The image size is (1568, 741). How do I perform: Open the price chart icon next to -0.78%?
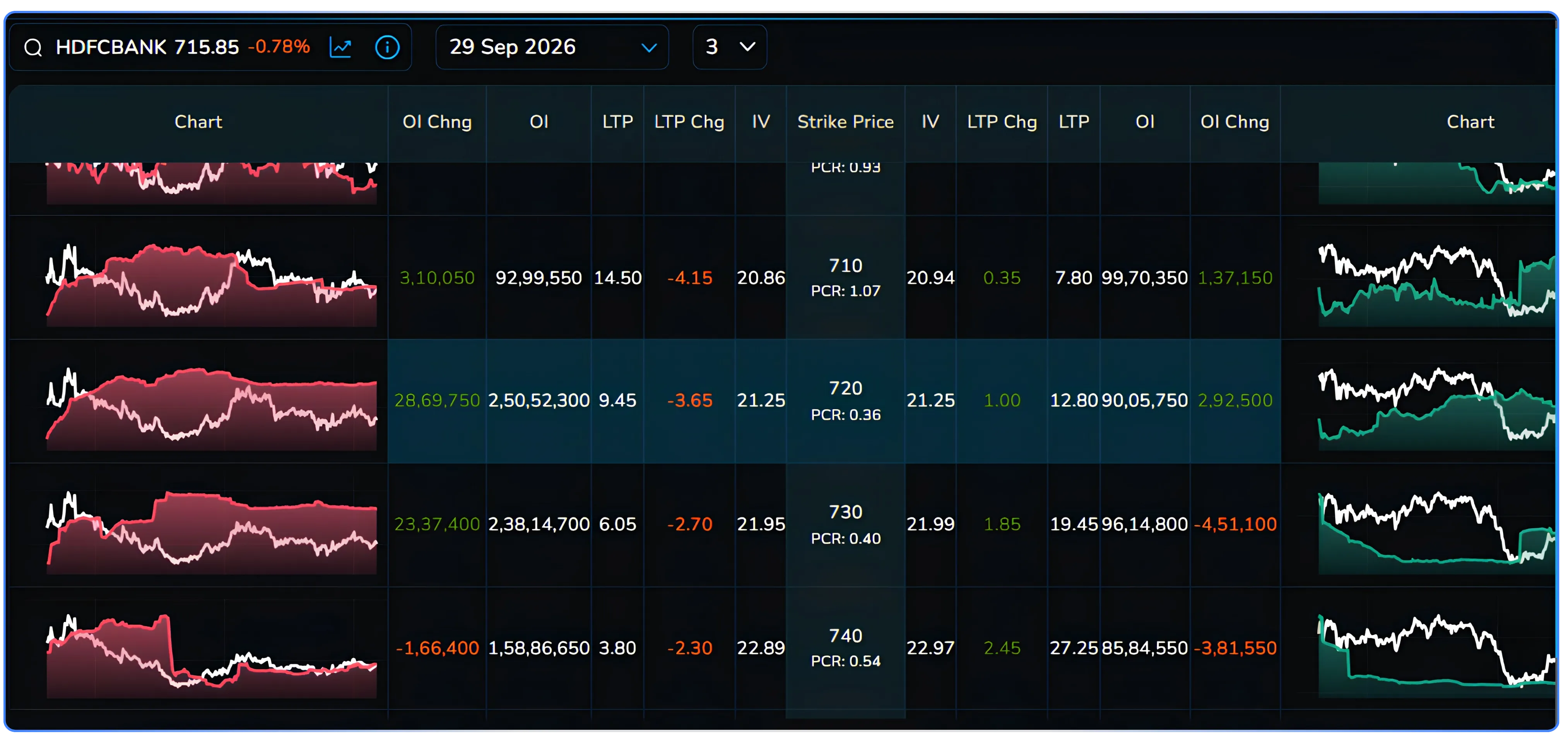341,47
